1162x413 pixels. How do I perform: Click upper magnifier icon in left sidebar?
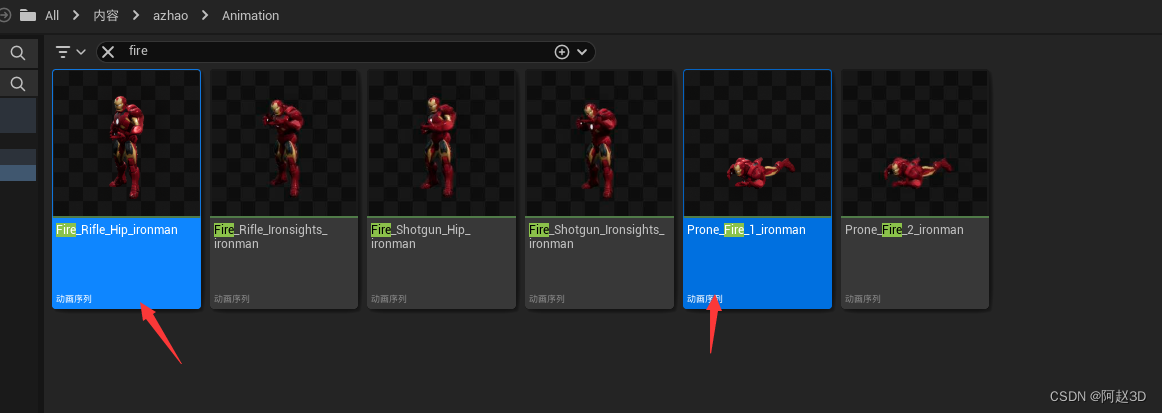pyautogui.click(x=18, y=53)
